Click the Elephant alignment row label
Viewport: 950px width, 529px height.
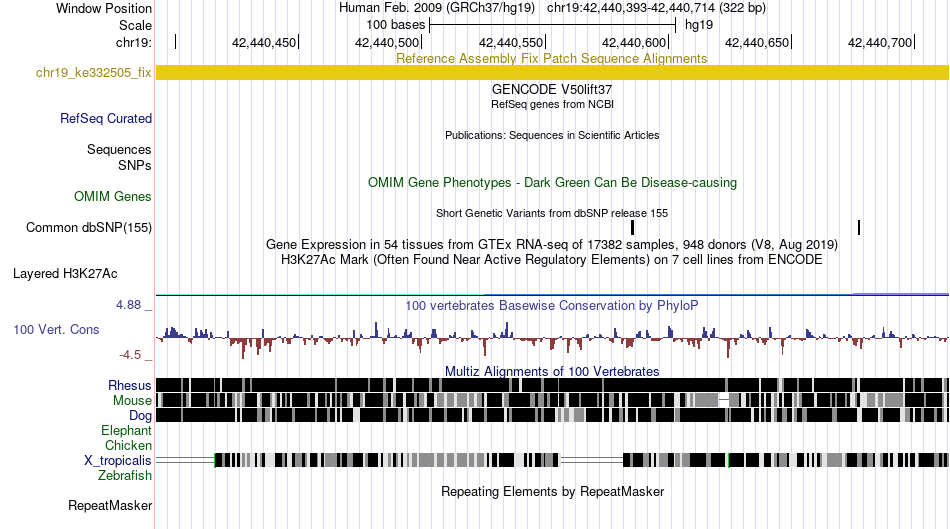[x=126, y=430]
